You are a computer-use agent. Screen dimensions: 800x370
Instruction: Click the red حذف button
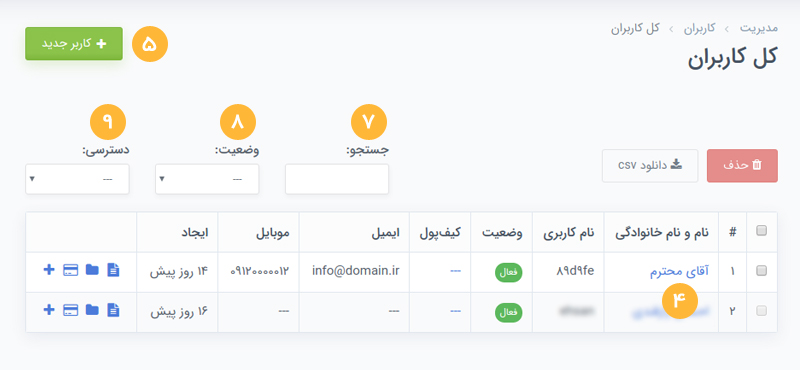(742, 166)
